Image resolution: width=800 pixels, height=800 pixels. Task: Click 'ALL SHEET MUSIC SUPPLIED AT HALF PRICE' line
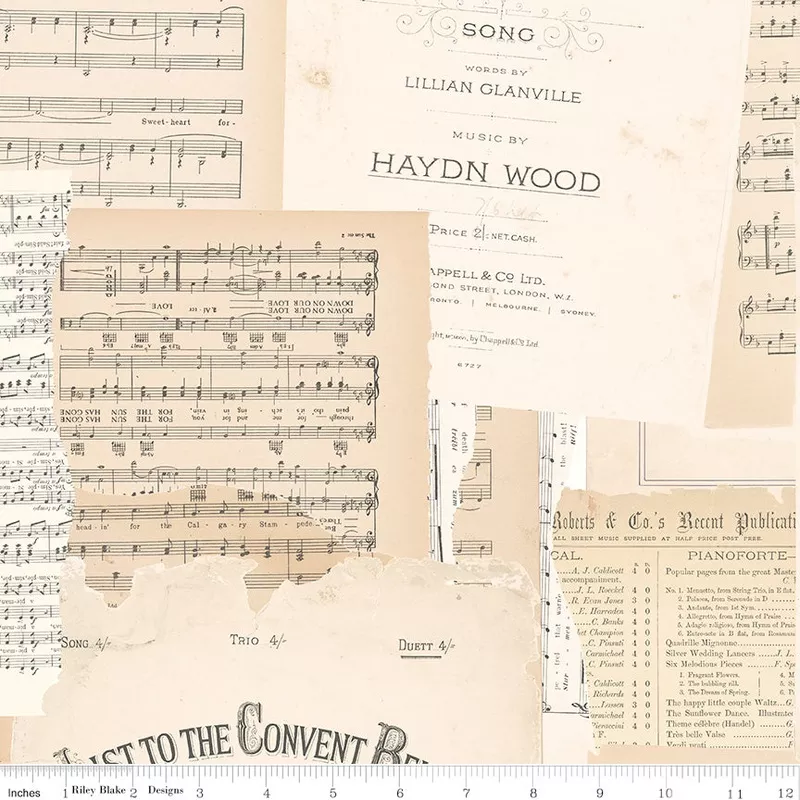658,538
